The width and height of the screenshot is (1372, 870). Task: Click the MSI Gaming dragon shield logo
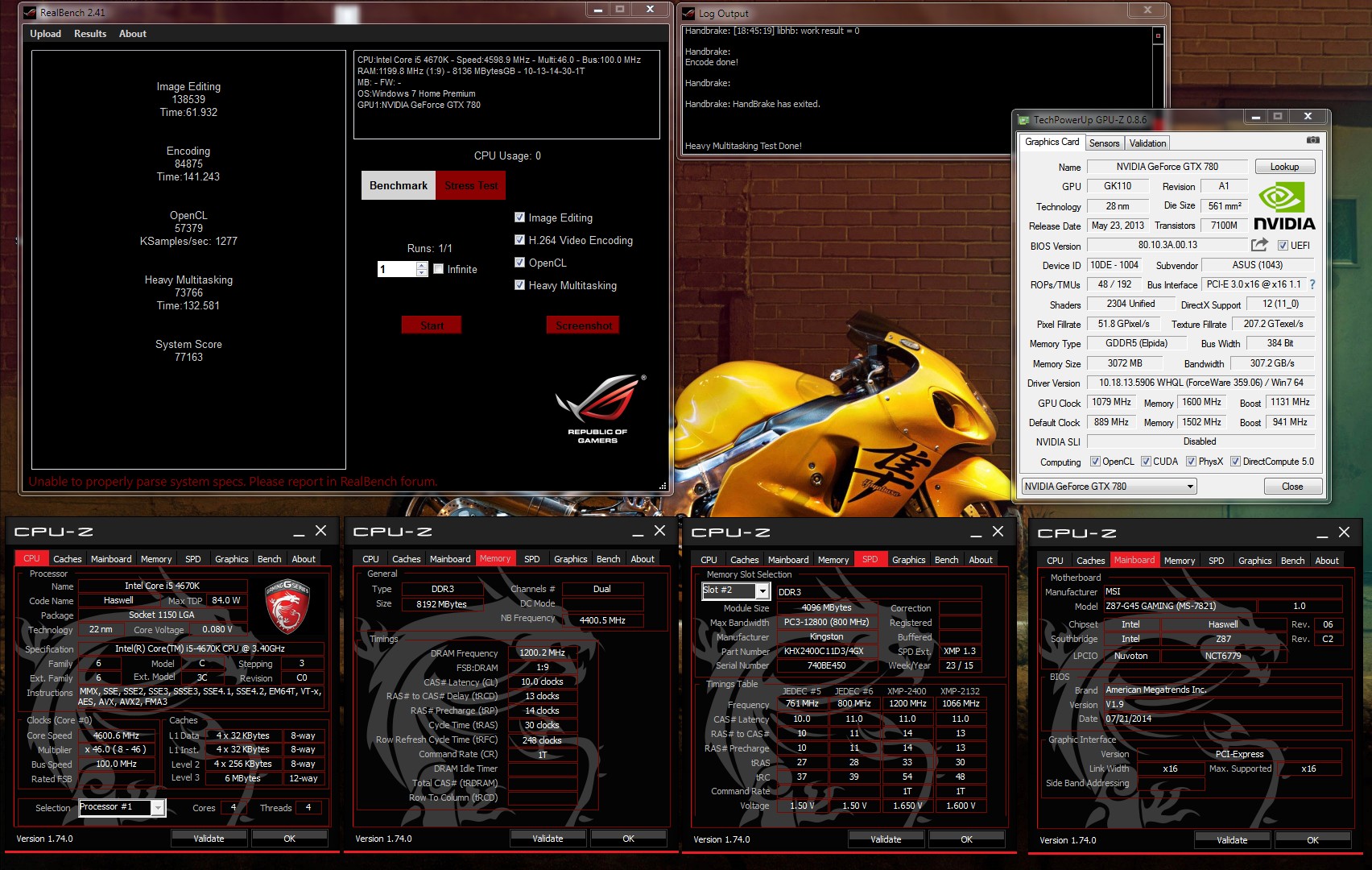tap(287, 606)
